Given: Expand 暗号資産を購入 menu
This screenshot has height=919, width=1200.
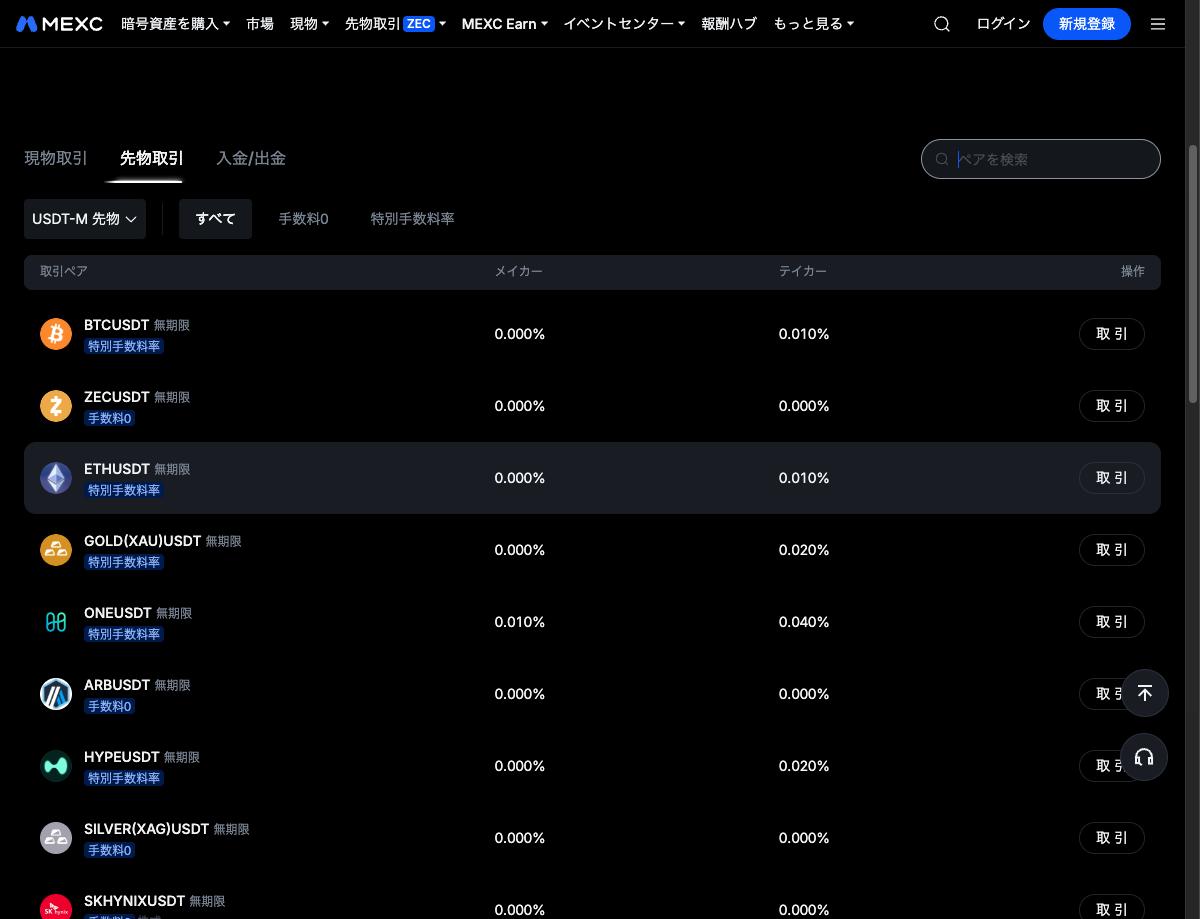Looking at the screenshot, I should pos(175,23).
